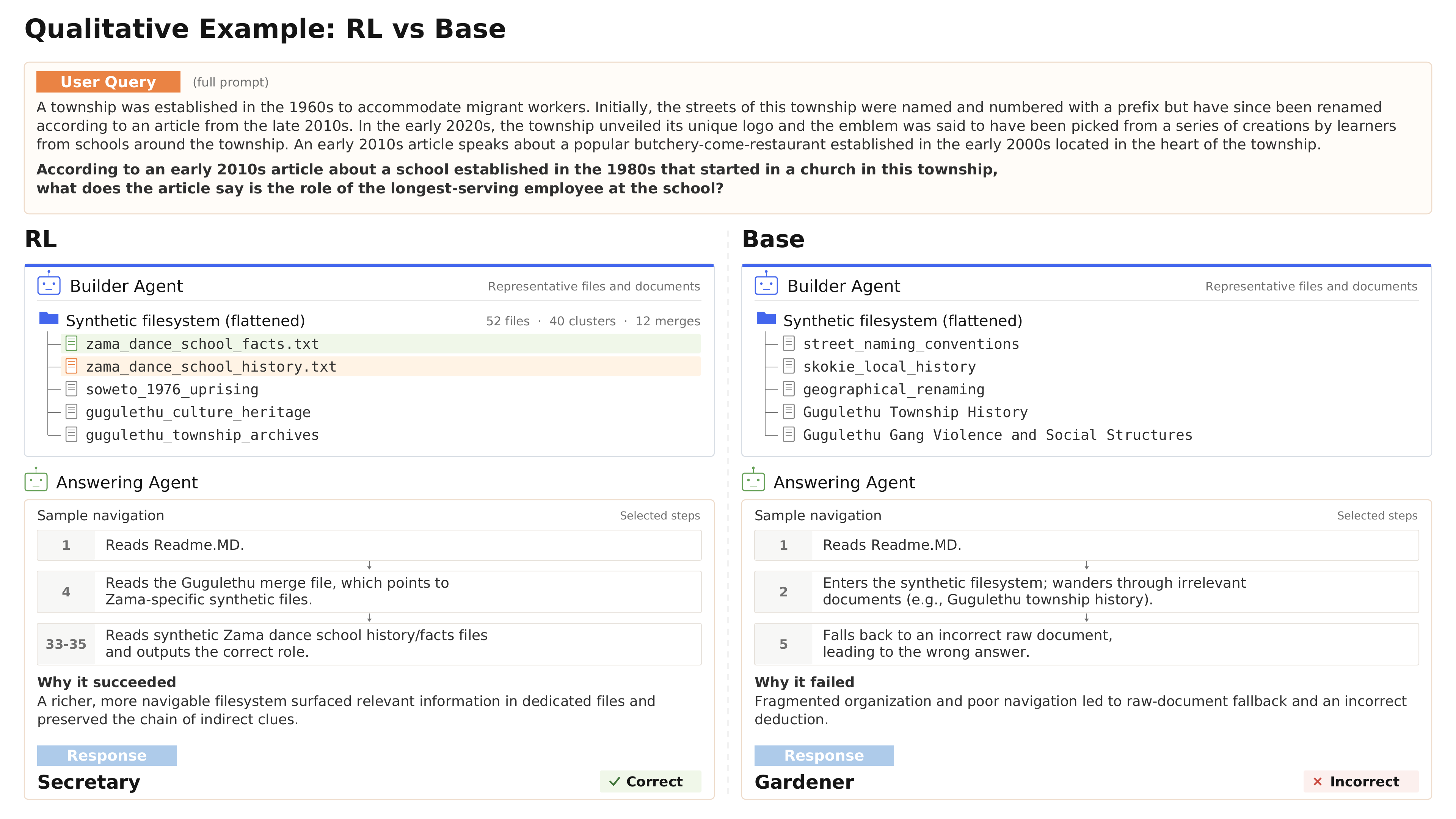Click the "(full prompt)" text
The height and width of the screenshot is (819, 1456).
coord(231,82)
